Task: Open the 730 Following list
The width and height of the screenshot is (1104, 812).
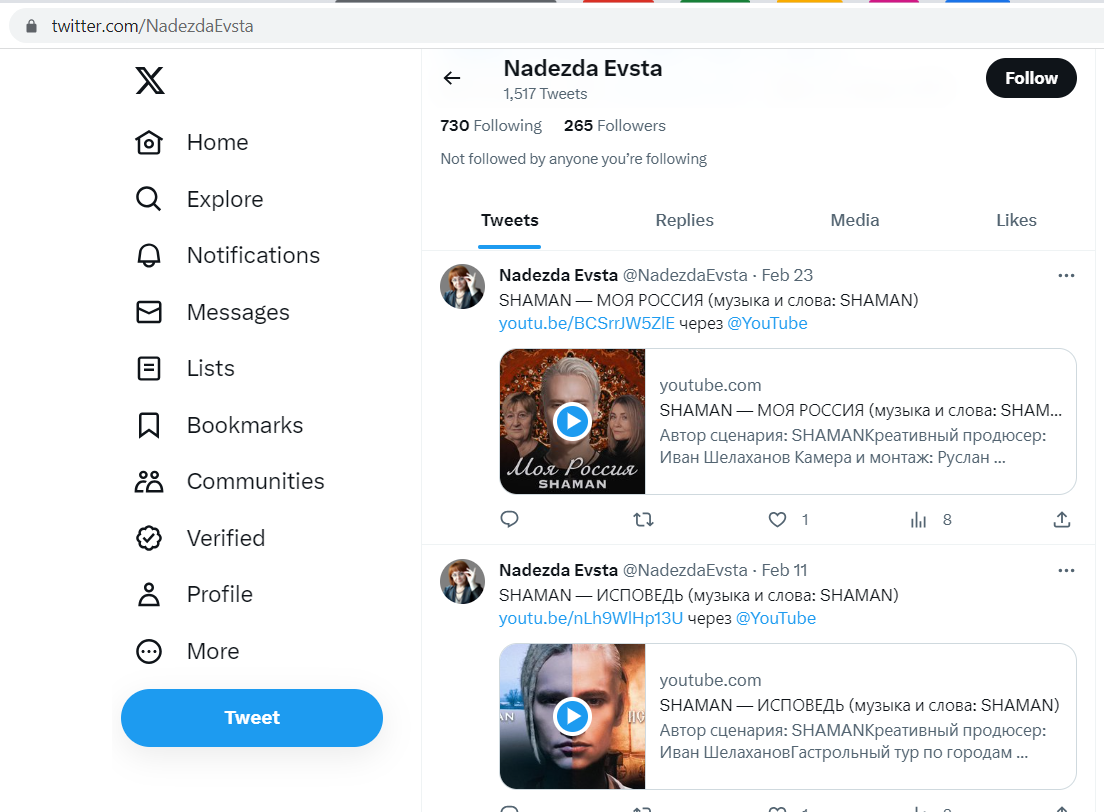Action: point(491,125)
